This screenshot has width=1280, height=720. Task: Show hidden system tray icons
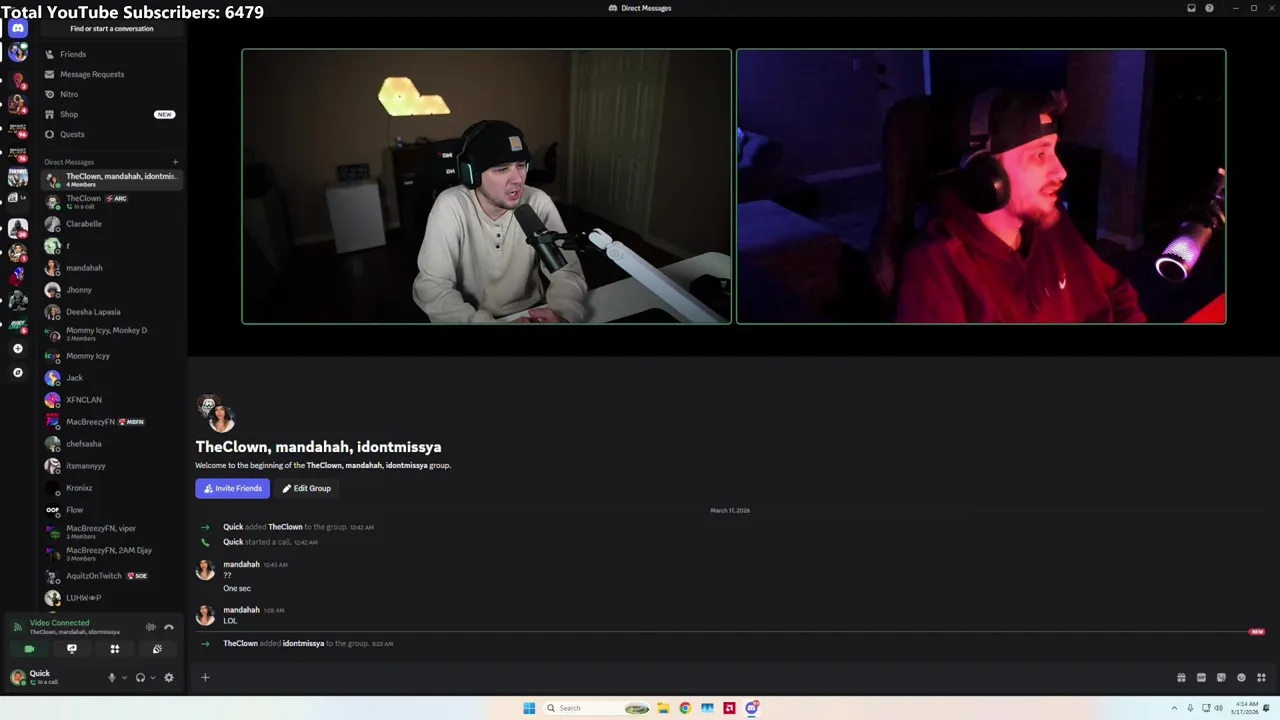[1175, 708]
